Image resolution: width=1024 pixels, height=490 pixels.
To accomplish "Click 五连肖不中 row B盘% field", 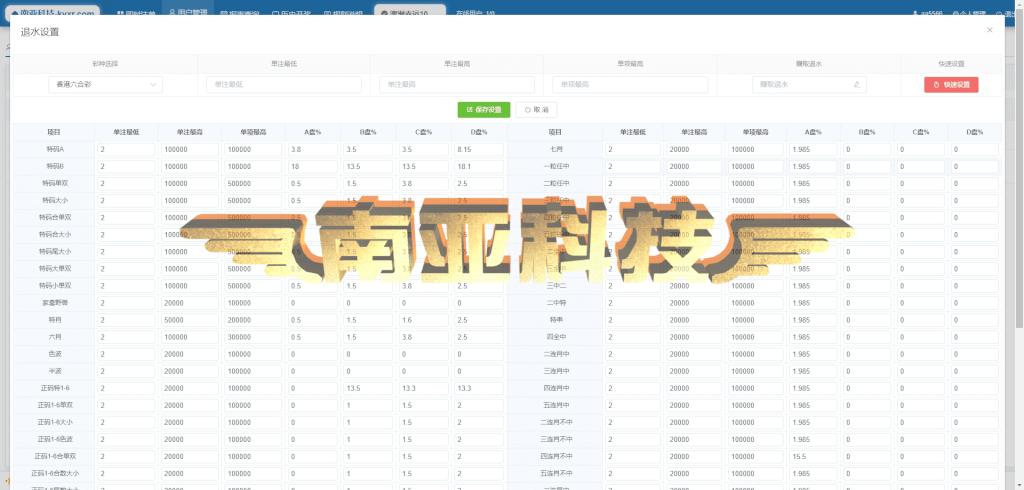I will point(867,473).
